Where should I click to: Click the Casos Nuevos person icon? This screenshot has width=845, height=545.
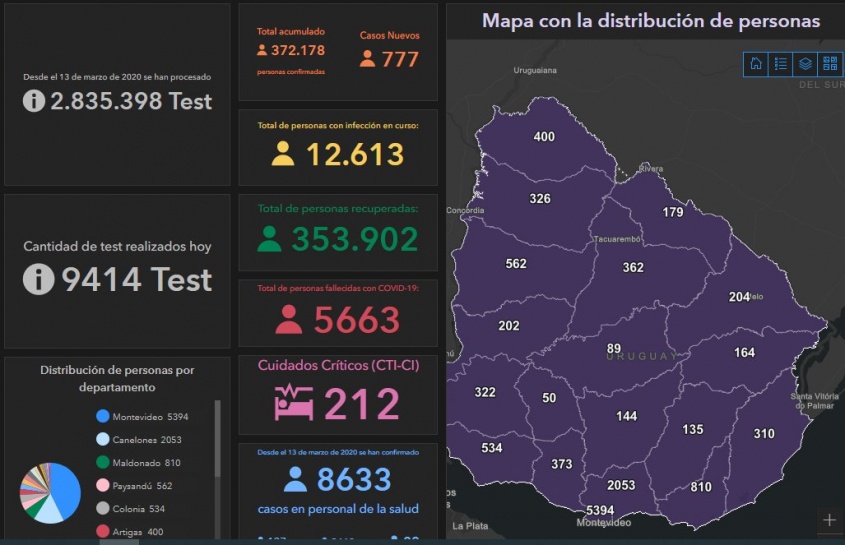click(x=367, y=59)
